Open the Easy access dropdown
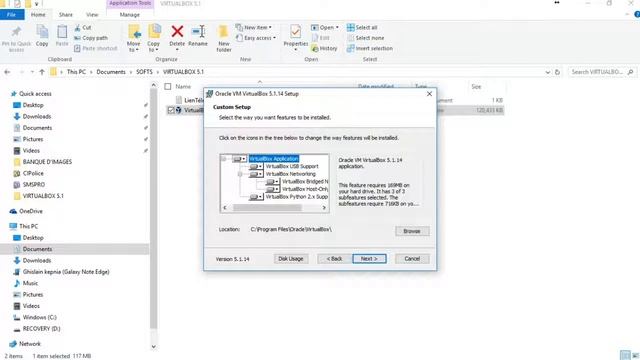This screenshot has height=360, width=640. [256, 38]
